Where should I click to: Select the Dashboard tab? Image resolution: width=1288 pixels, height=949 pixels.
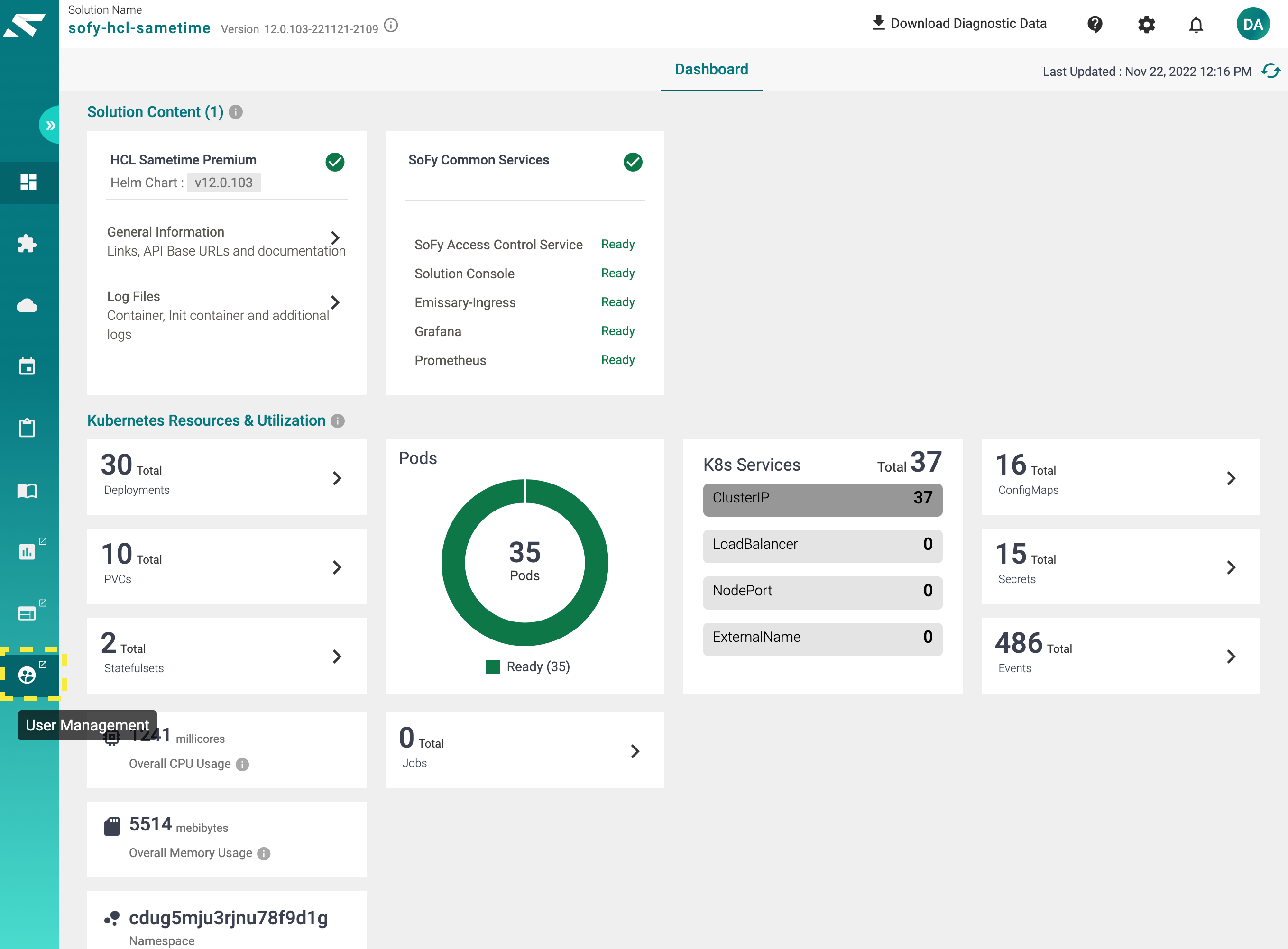[x=711, y=70]
